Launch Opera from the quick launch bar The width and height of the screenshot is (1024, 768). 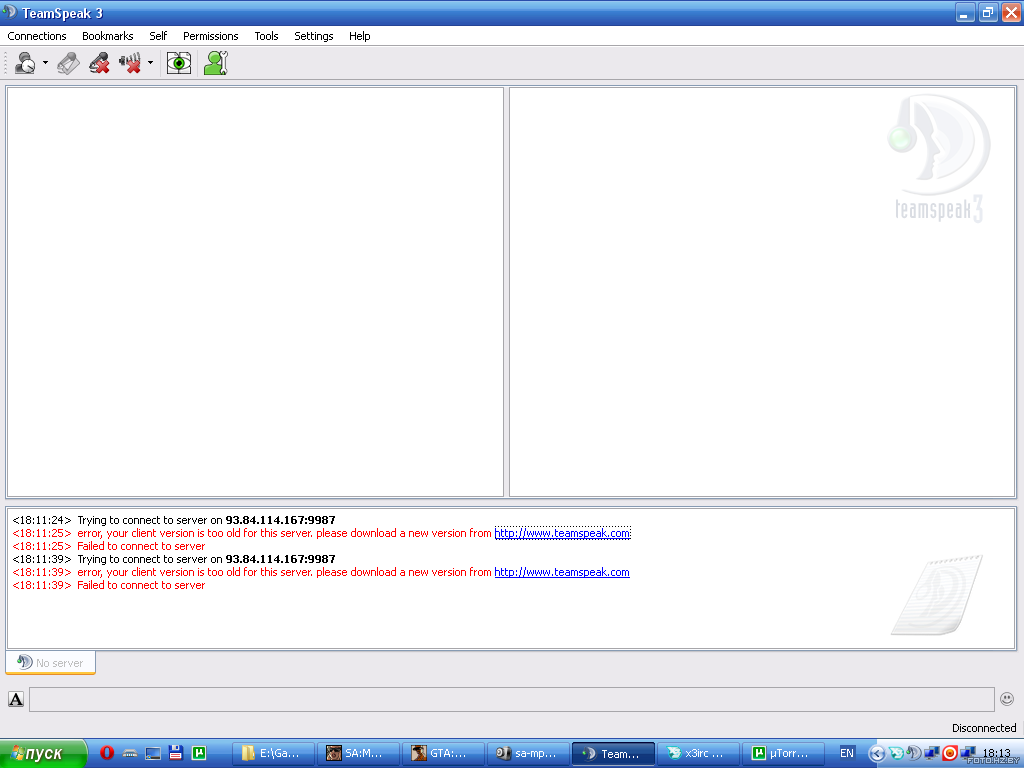(107, 753)
